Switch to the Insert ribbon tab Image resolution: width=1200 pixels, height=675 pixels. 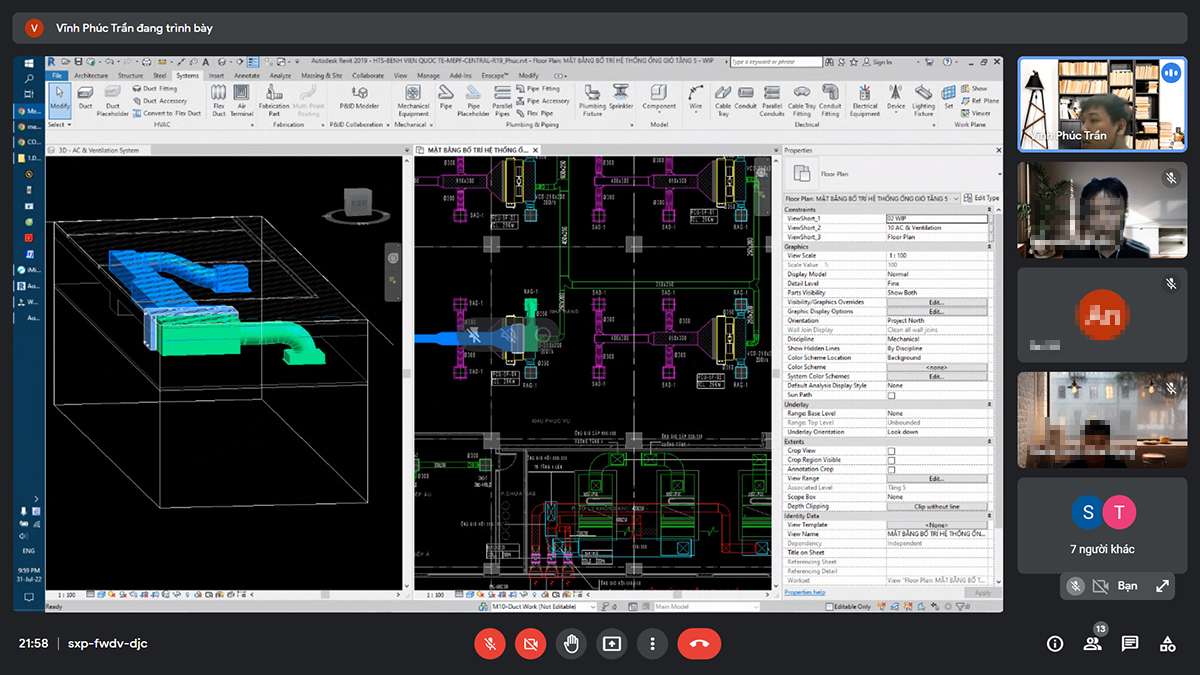click(x=216, y=75)
